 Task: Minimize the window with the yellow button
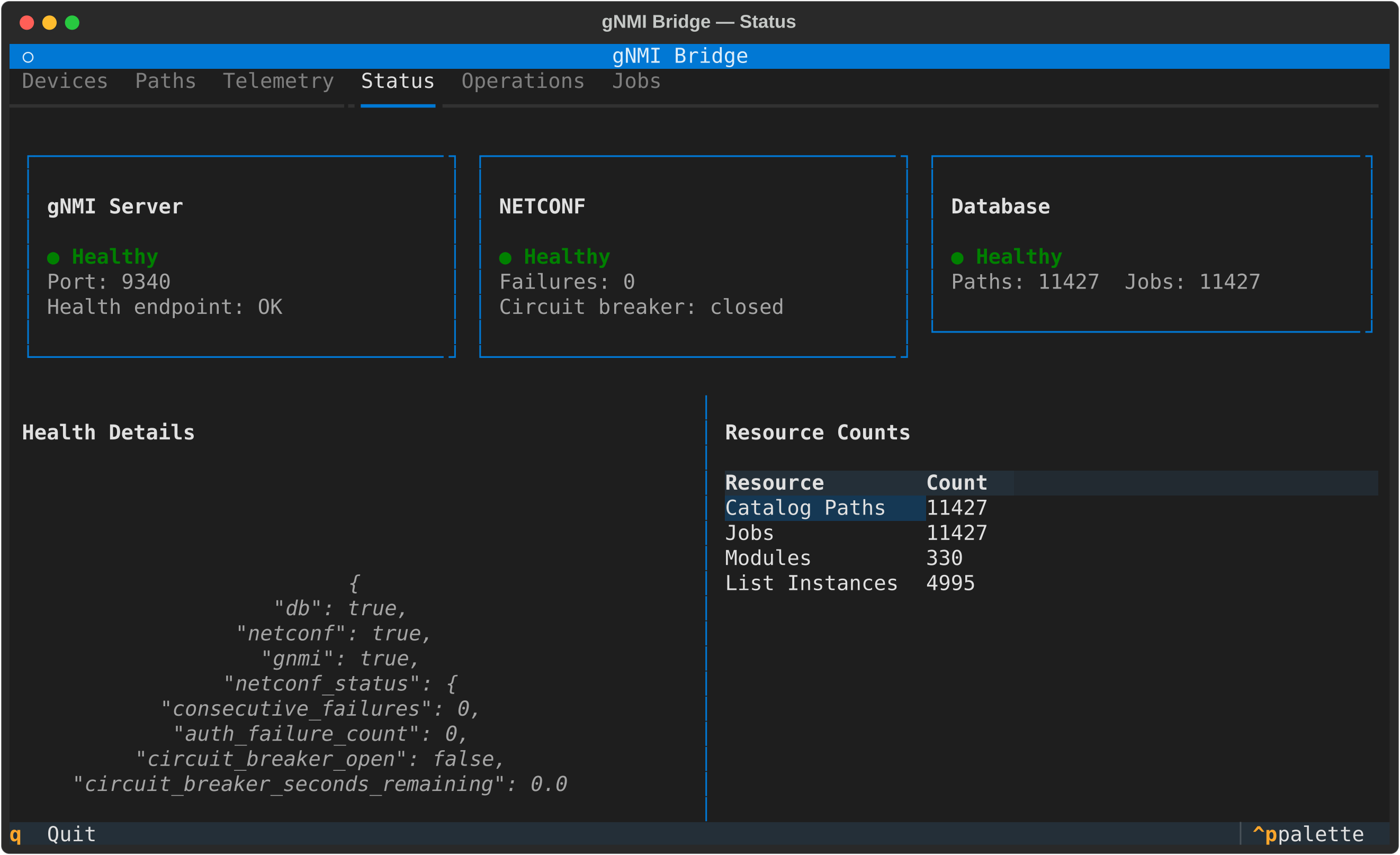tap(49, 22)
